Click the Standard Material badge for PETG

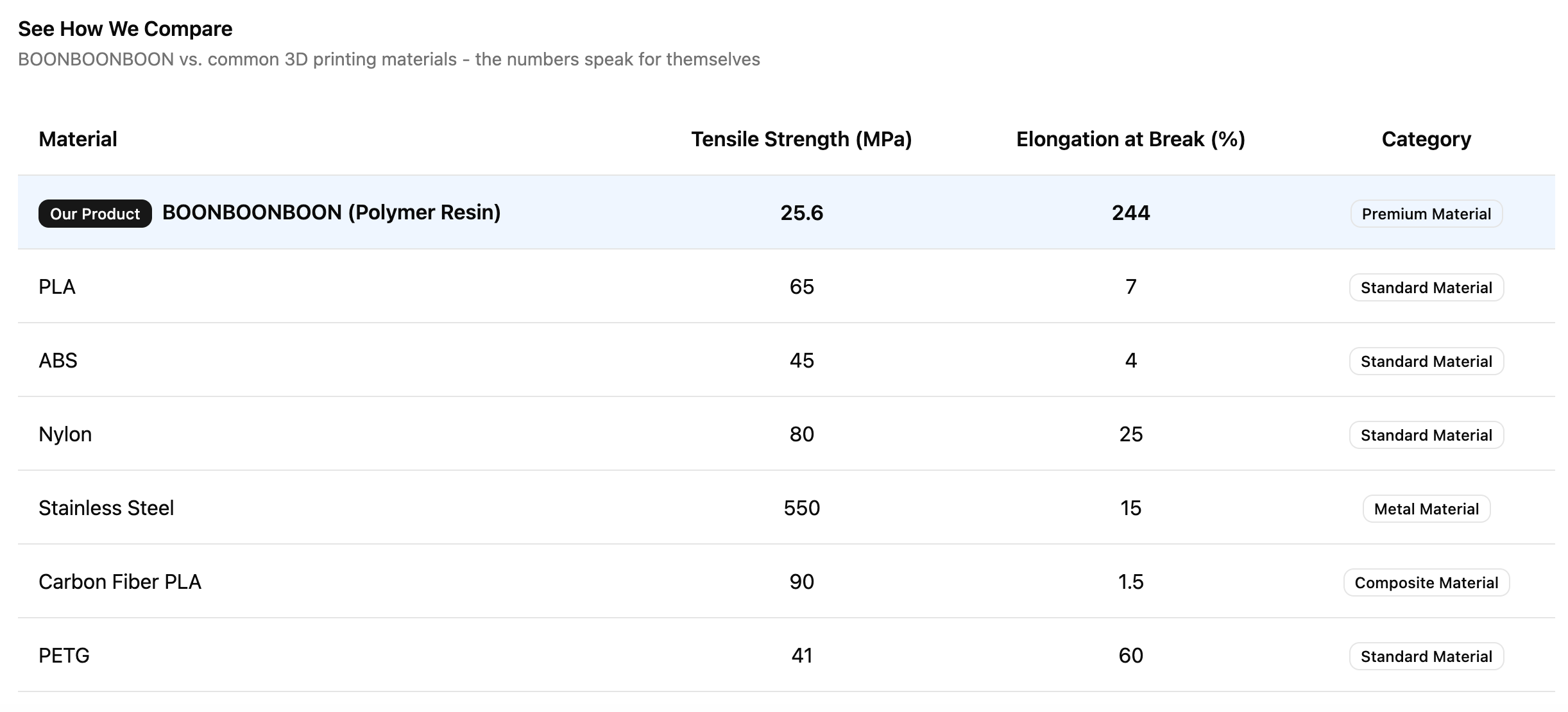click(x=1426, y=656)
